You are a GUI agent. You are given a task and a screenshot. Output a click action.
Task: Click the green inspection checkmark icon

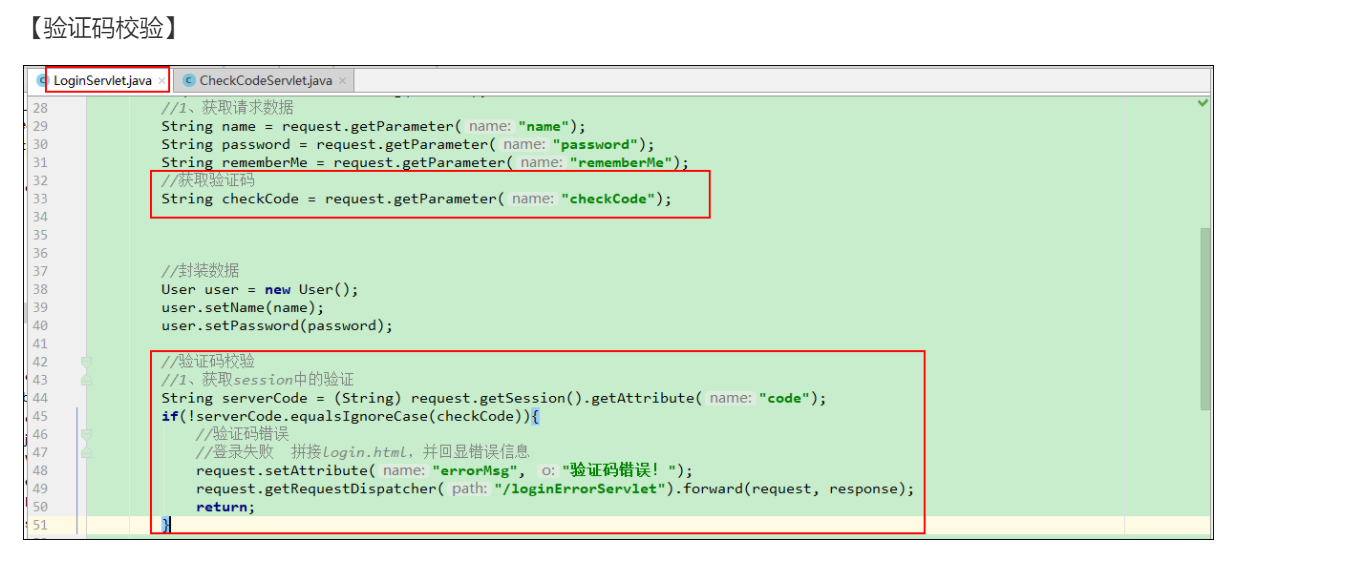(x=1202, y=103)
